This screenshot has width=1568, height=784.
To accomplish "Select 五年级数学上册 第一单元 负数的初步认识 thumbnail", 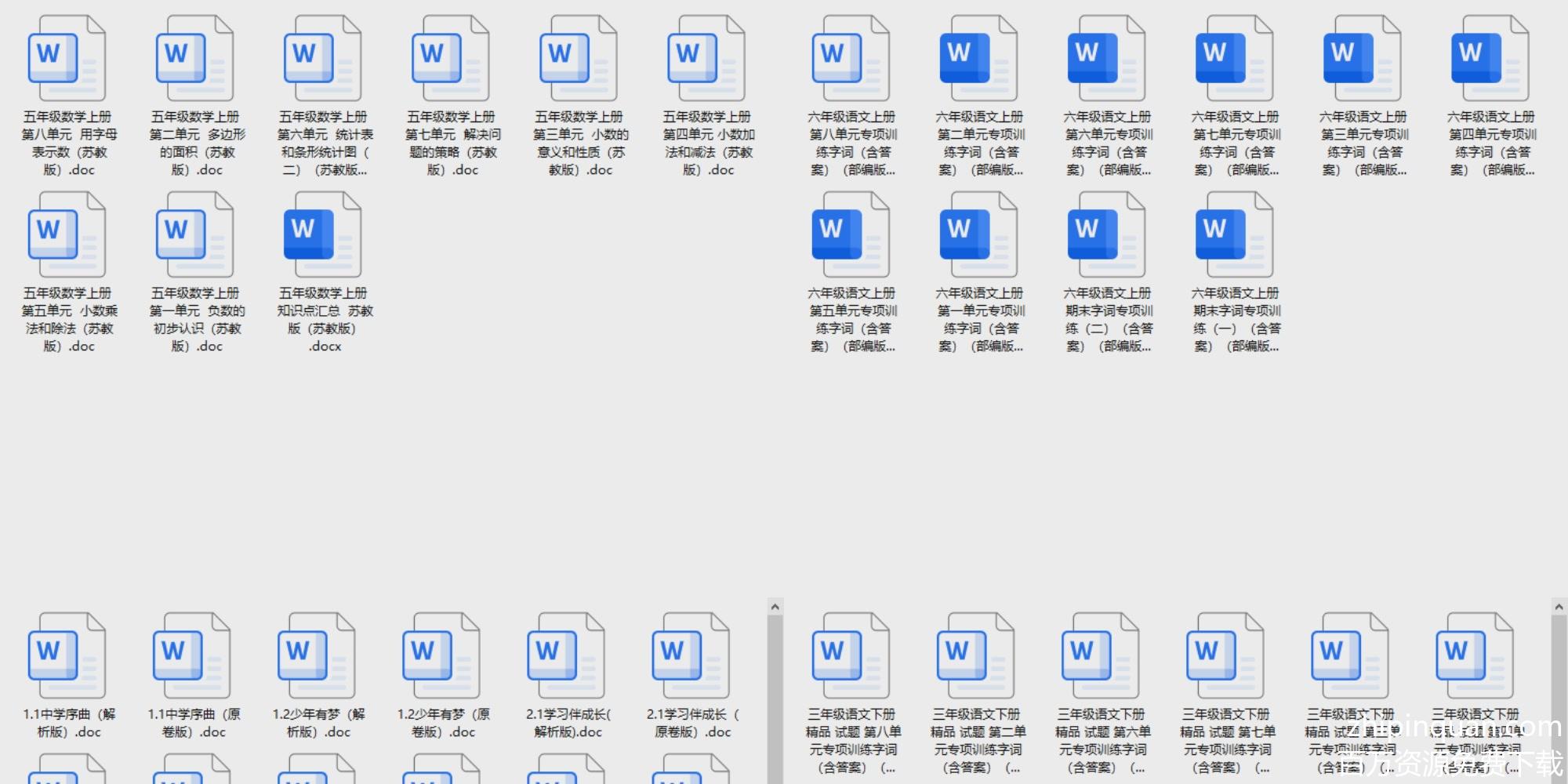I will [195, 234].
